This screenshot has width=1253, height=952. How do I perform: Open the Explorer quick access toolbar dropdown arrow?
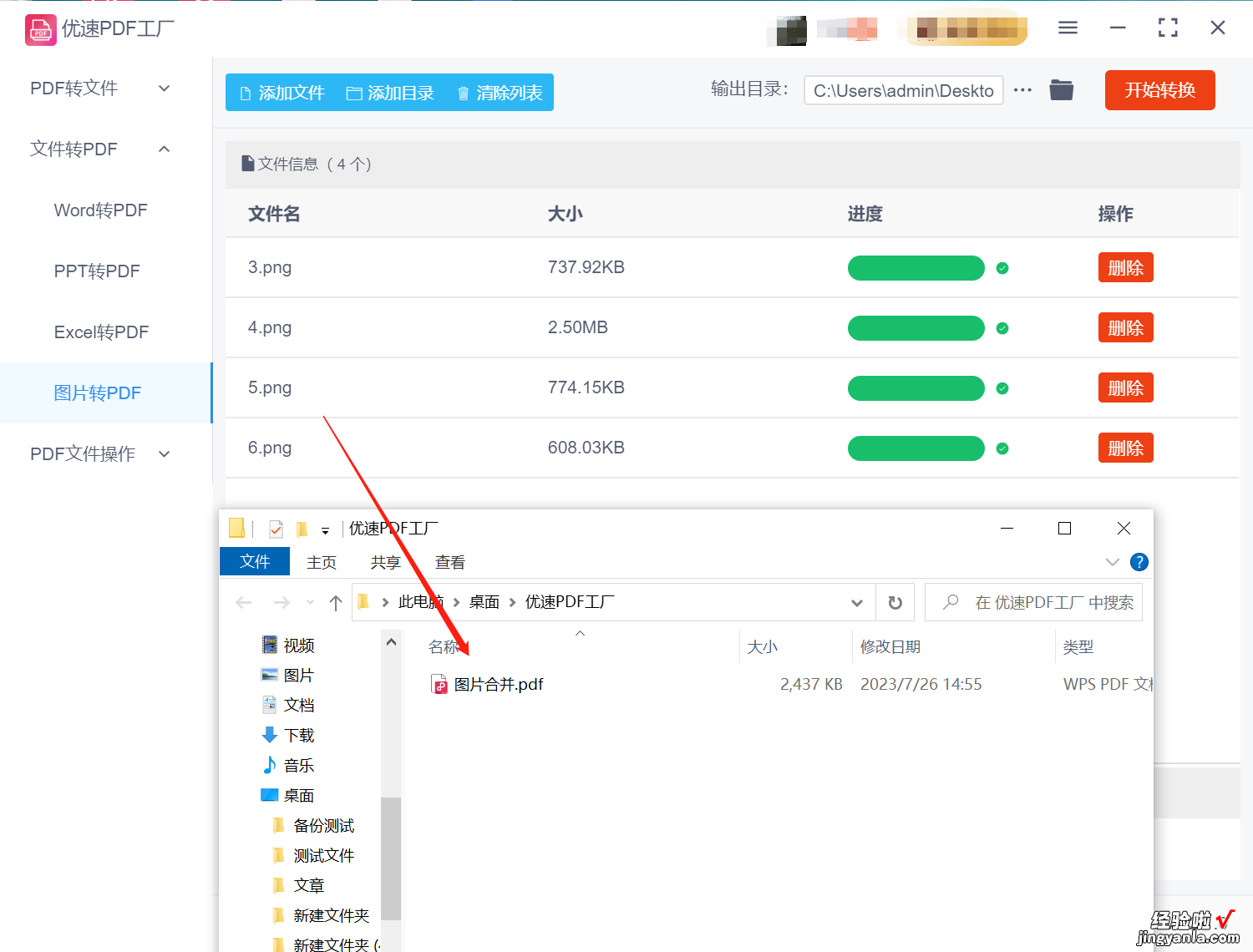(x=325, y=530)
